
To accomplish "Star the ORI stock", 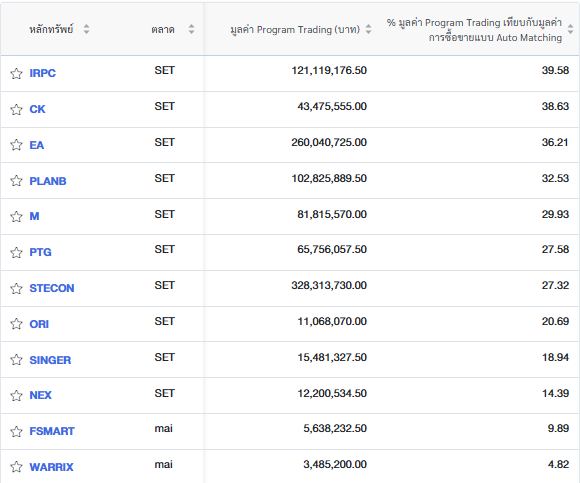I will [16, 324].
